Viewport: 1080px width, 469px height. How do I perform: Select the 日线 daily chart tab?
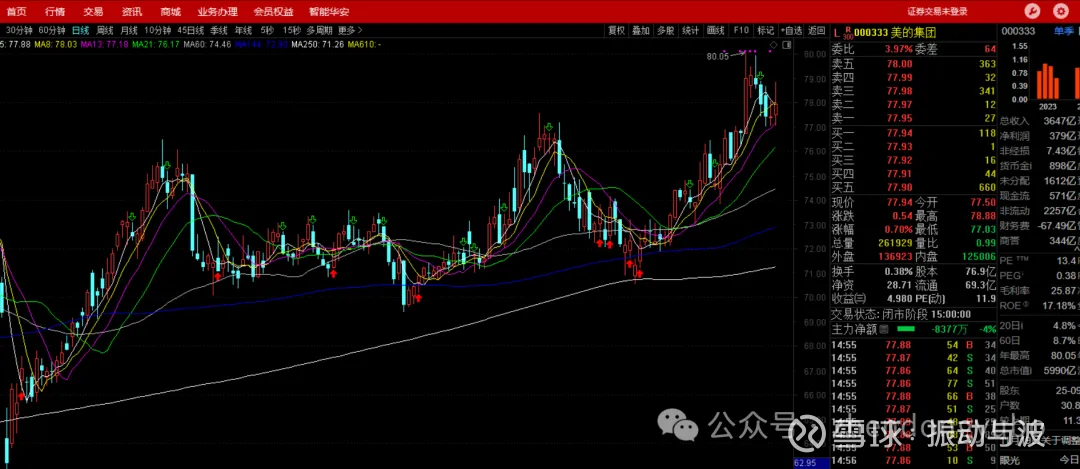pyautogui.click(x=81, y=30)
